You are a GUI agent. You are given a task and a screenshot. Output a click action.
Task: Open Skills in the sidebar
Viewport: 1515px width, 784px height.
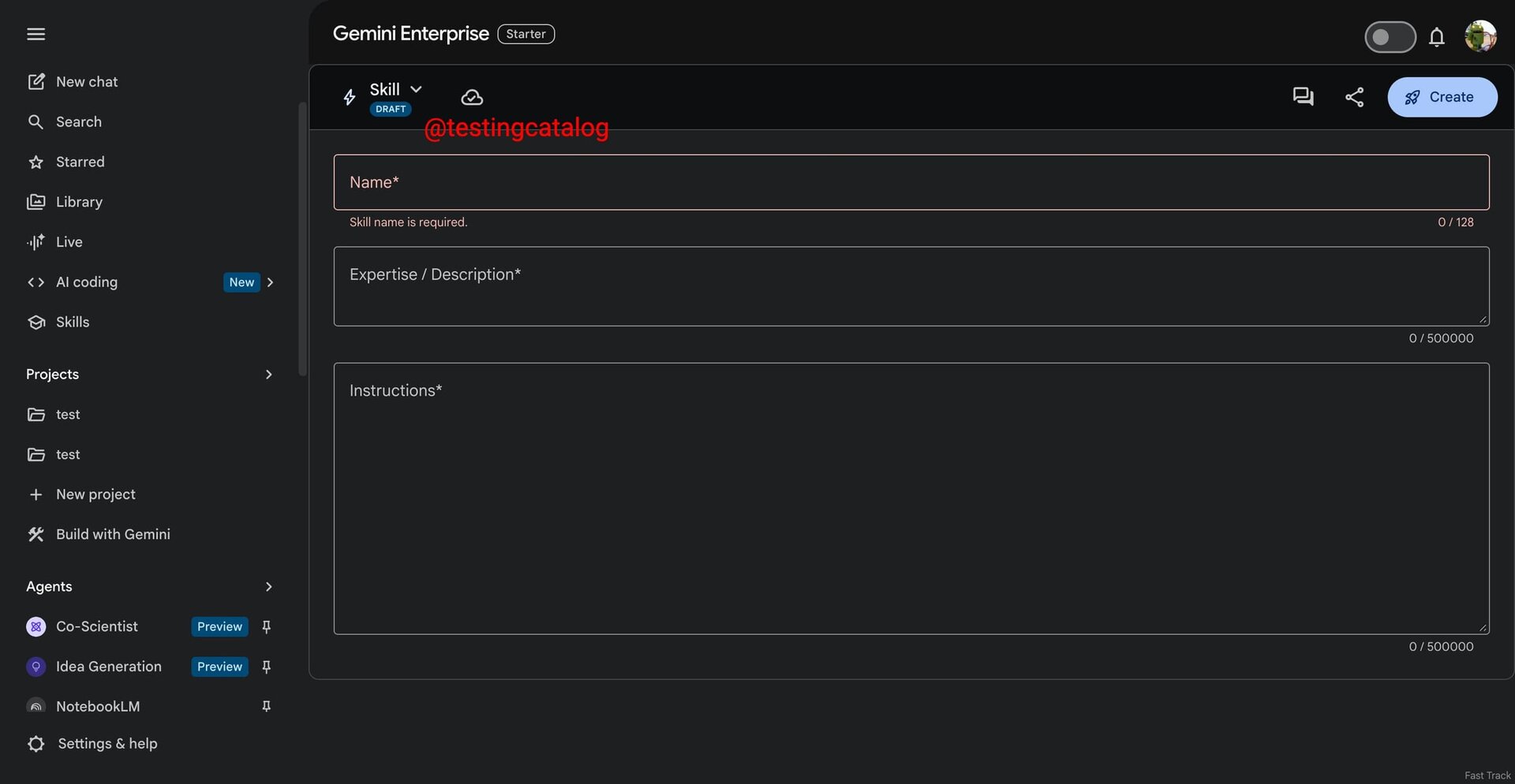click(72, 323)
